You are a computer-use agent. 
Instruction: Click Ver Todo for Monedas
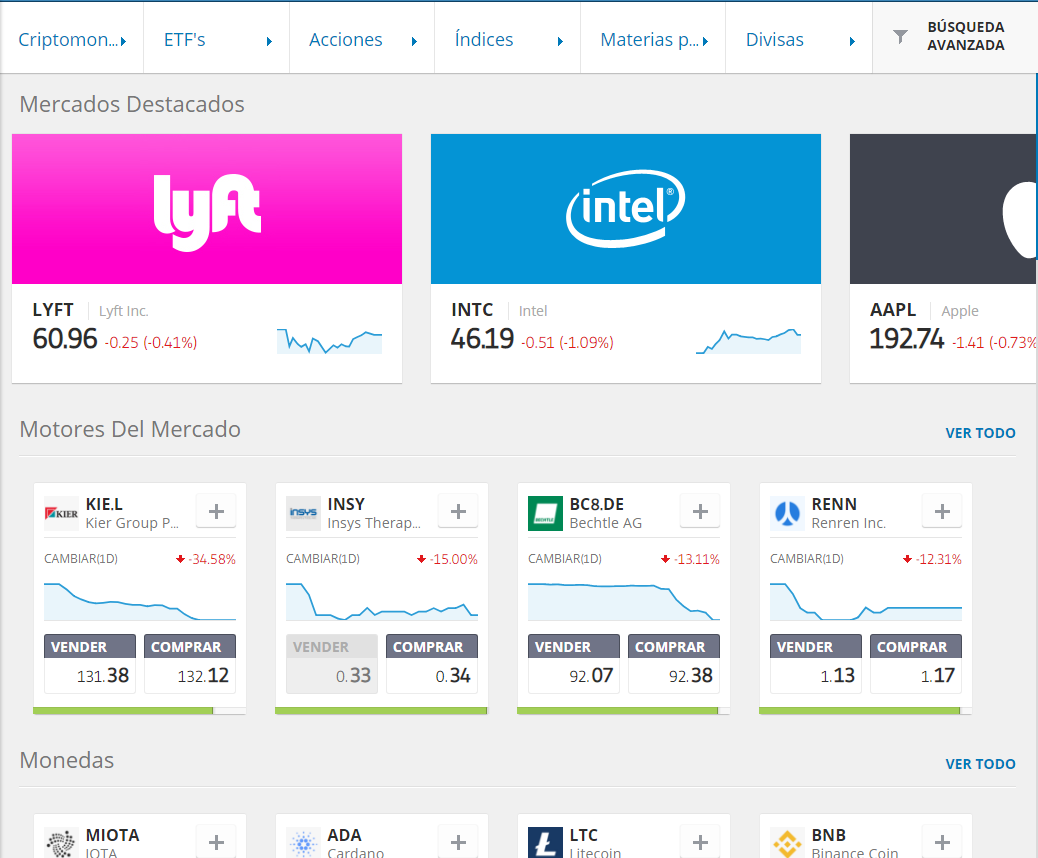pyautogui.click(x=980, y=764)
